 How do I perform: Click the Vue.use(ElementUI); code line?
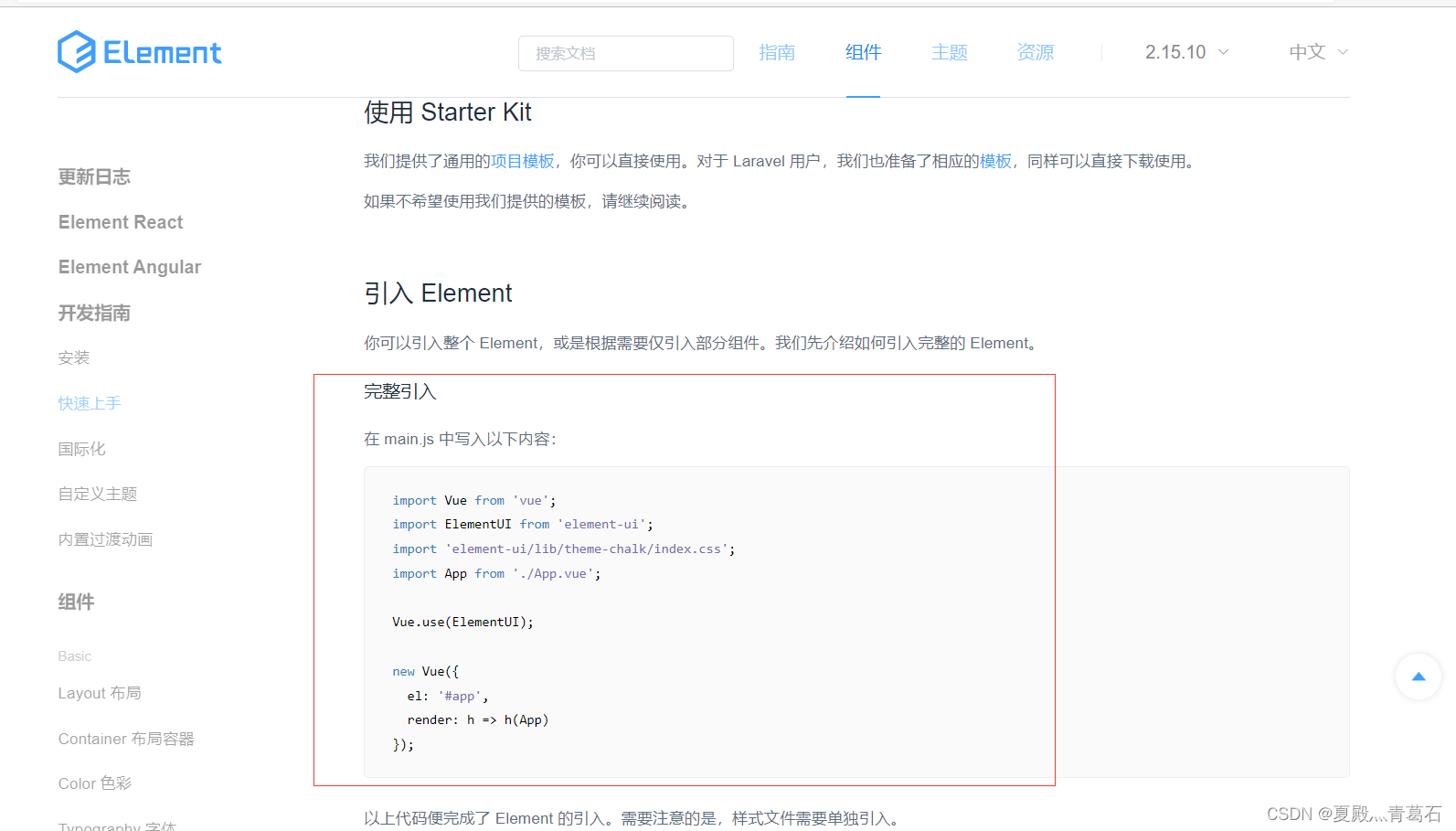point(462,622)
